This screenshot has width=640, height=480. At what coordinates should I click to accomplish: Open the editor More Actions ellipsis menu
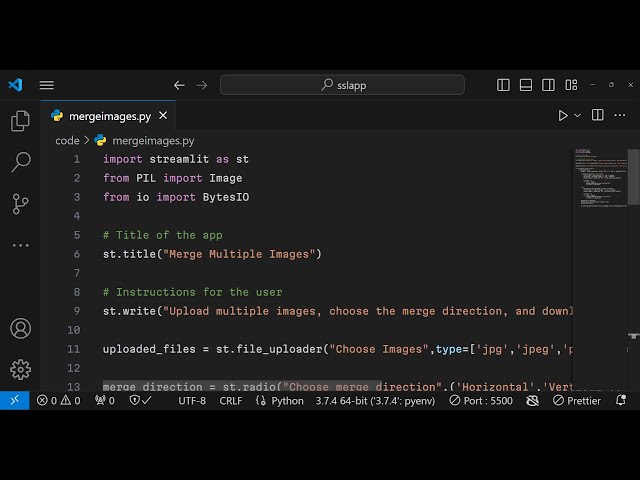622,116
